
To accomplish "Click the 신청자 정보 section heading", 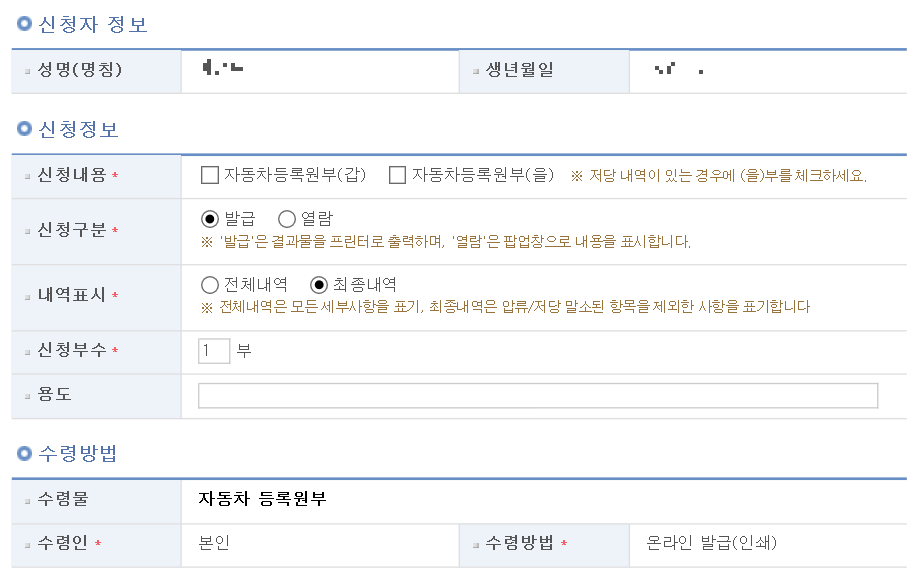I will [93, 25].
